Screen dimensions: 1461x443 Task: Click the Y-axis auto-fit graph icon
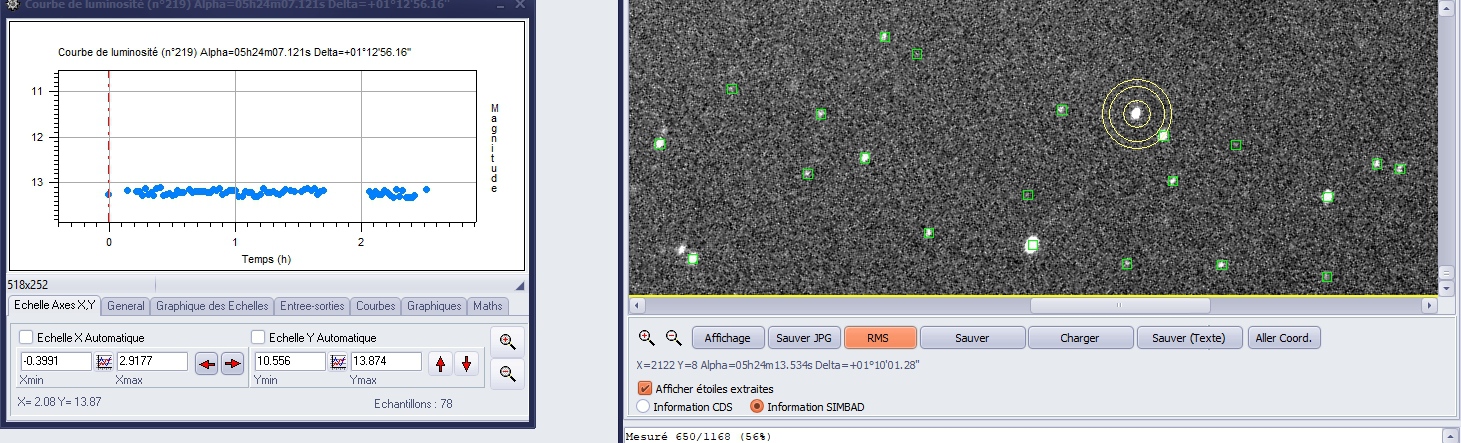click(338, 362)
